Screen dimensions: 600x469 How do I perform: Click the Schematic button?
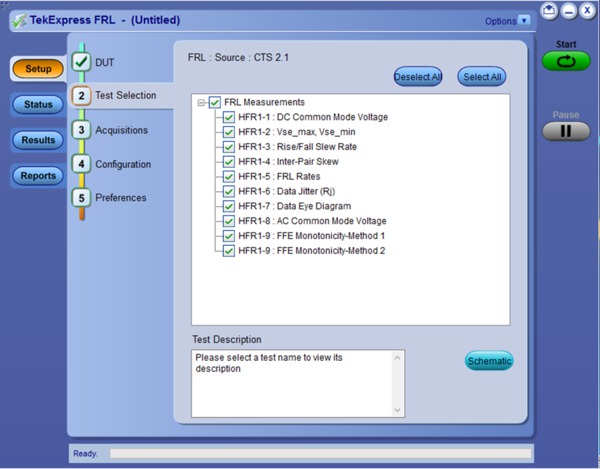tap(489, 361)
